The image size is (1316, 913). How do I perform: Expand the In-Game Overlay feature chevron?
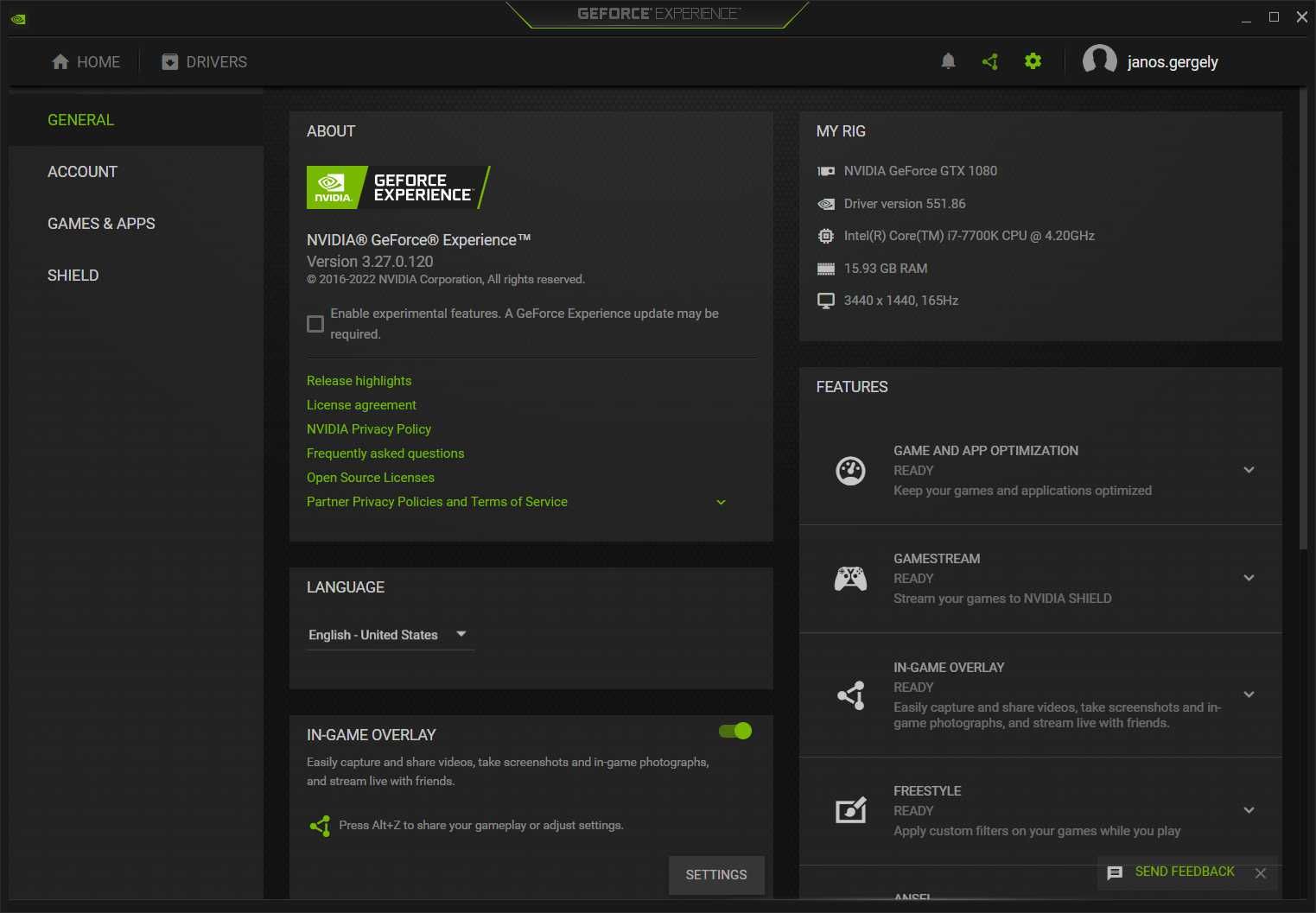(1249, 694)
